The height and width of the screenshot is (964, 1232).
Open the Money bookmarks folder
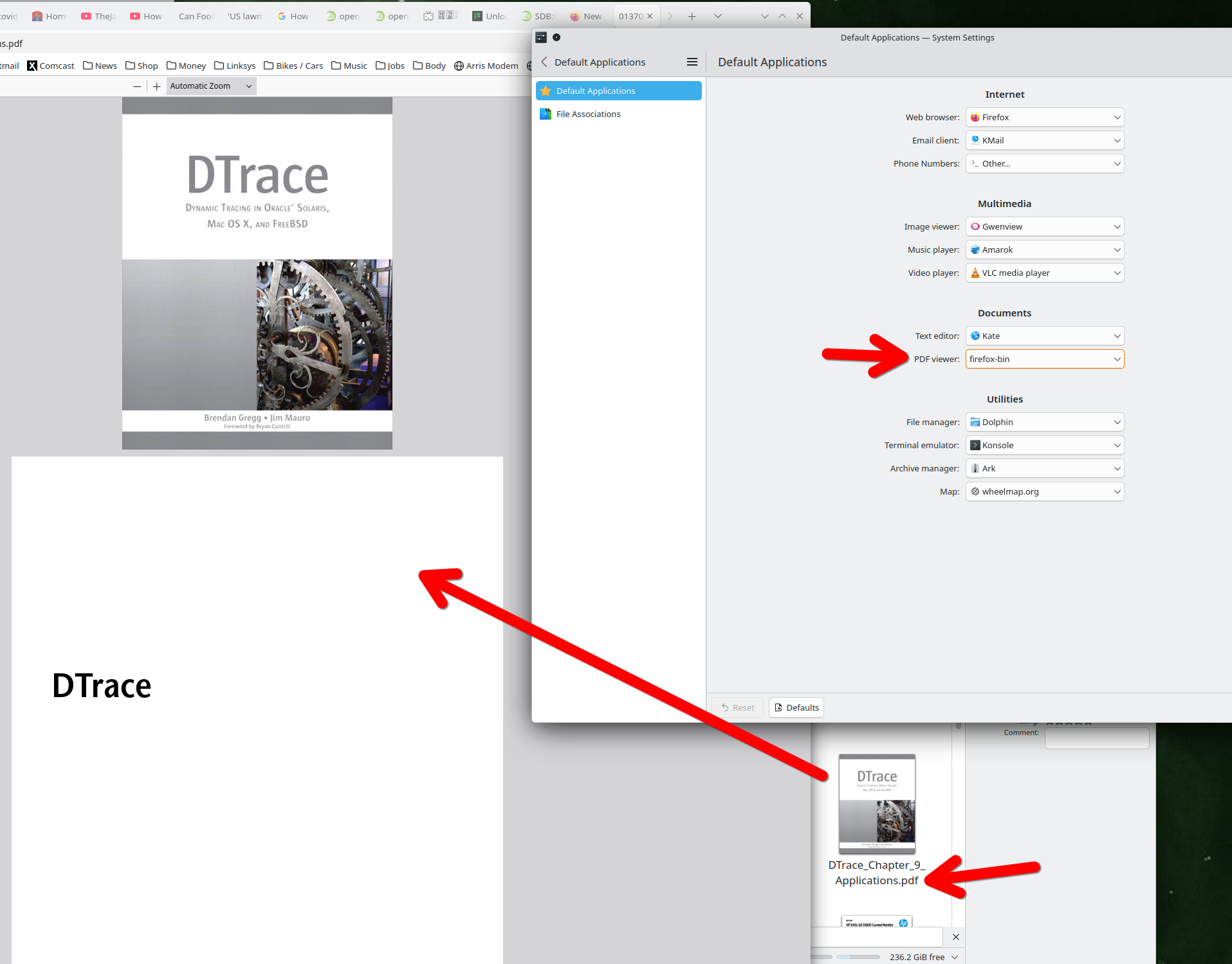click(x=186, y=66)
